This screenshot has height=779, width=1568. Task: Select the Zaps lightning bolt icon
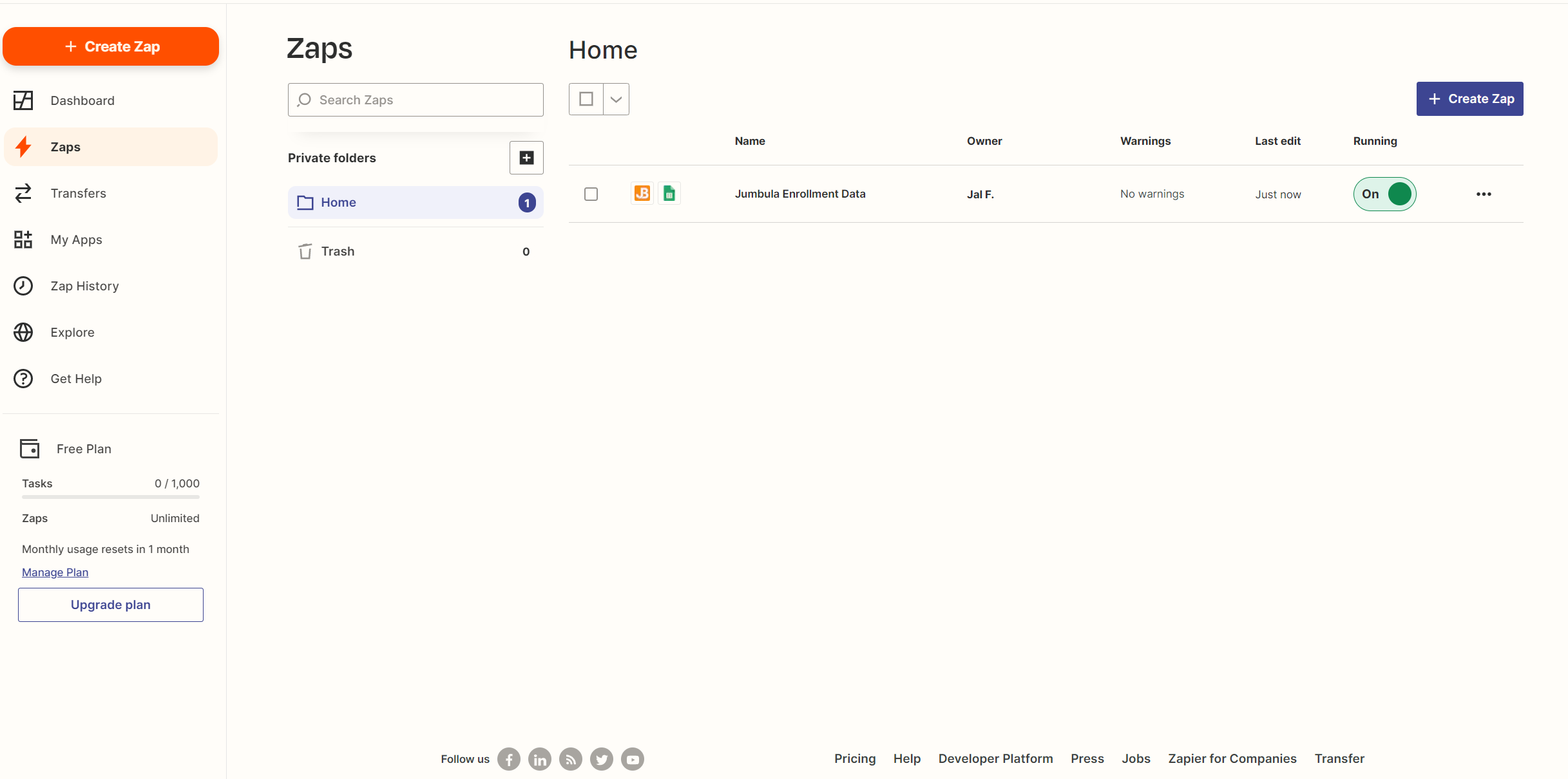23,147
